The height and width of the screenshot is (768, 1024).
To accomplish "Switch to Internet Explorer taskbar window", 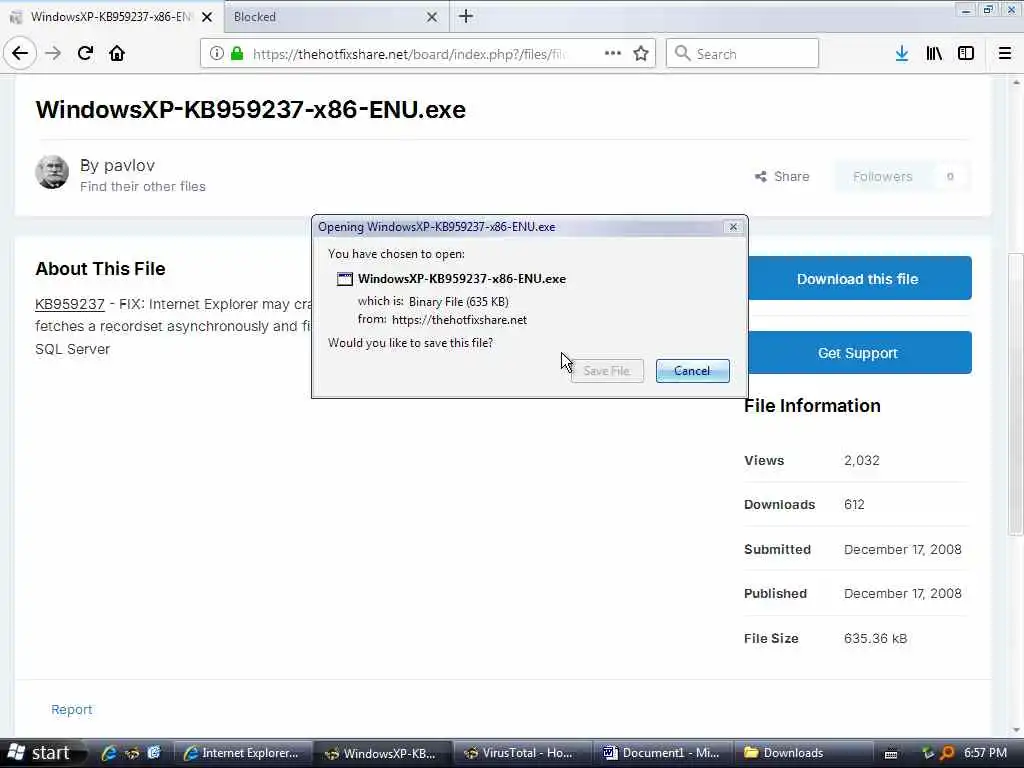I will click(242, 753).
